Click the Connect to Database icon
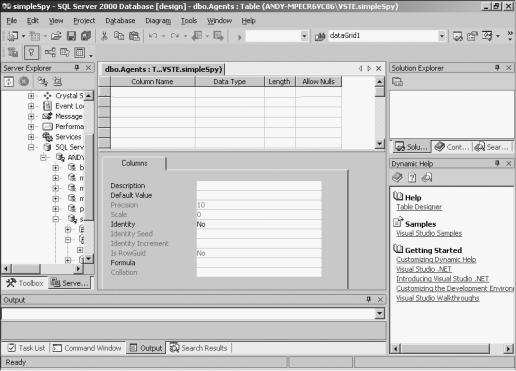The width and height of the screenshot is (516, 371). click(43, 81)
